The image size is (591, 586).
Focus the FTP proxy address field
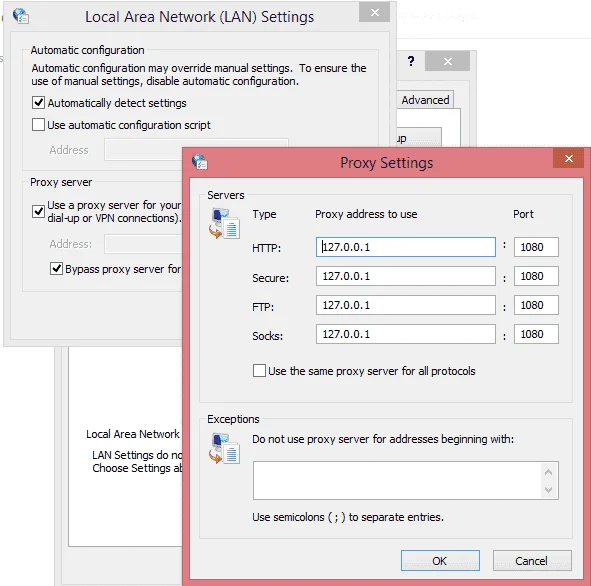tap(406, 305)
